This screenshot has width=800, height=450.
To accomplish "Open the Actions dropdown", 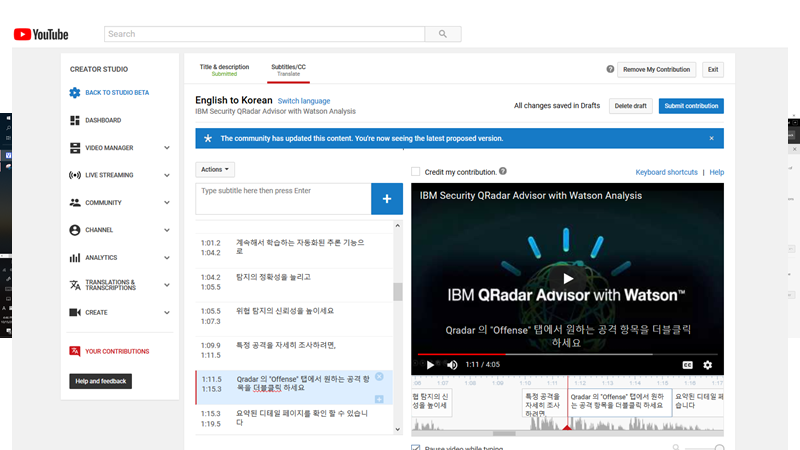I will pyautogui.click(x=215, y=169).
